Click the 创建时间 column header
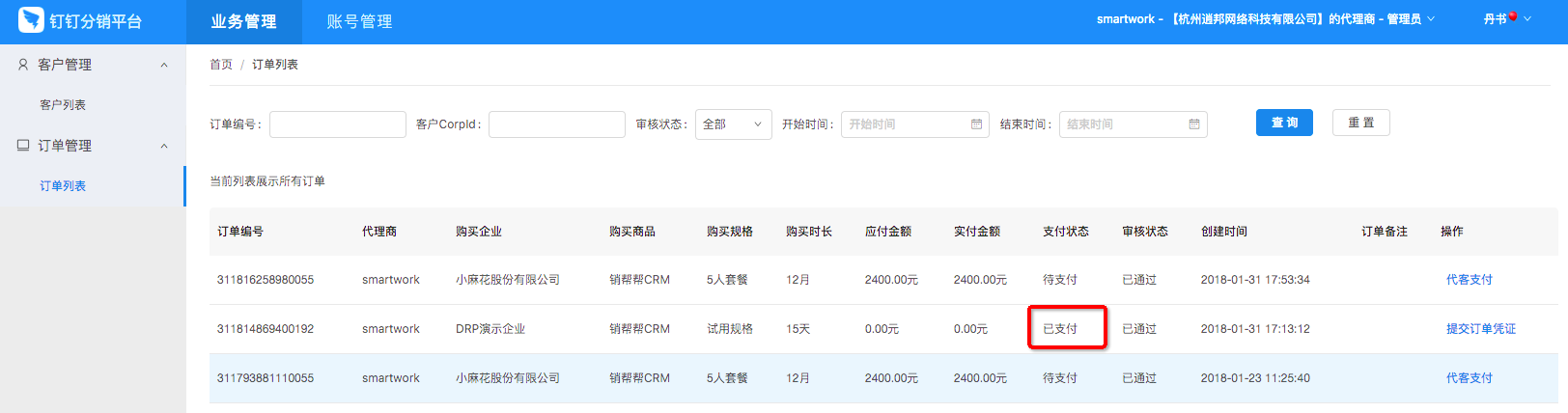1568x413 pixels. 1224,232
